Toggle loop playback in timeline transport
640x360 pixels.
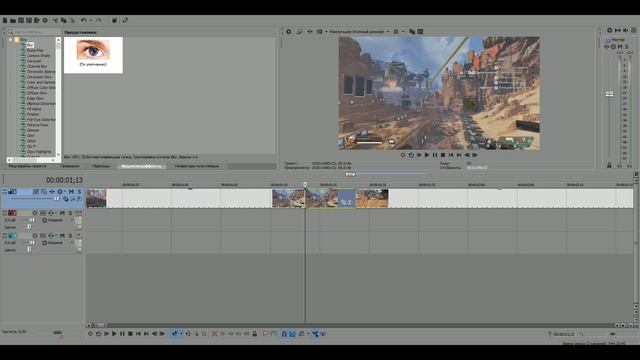pos(98,334)
